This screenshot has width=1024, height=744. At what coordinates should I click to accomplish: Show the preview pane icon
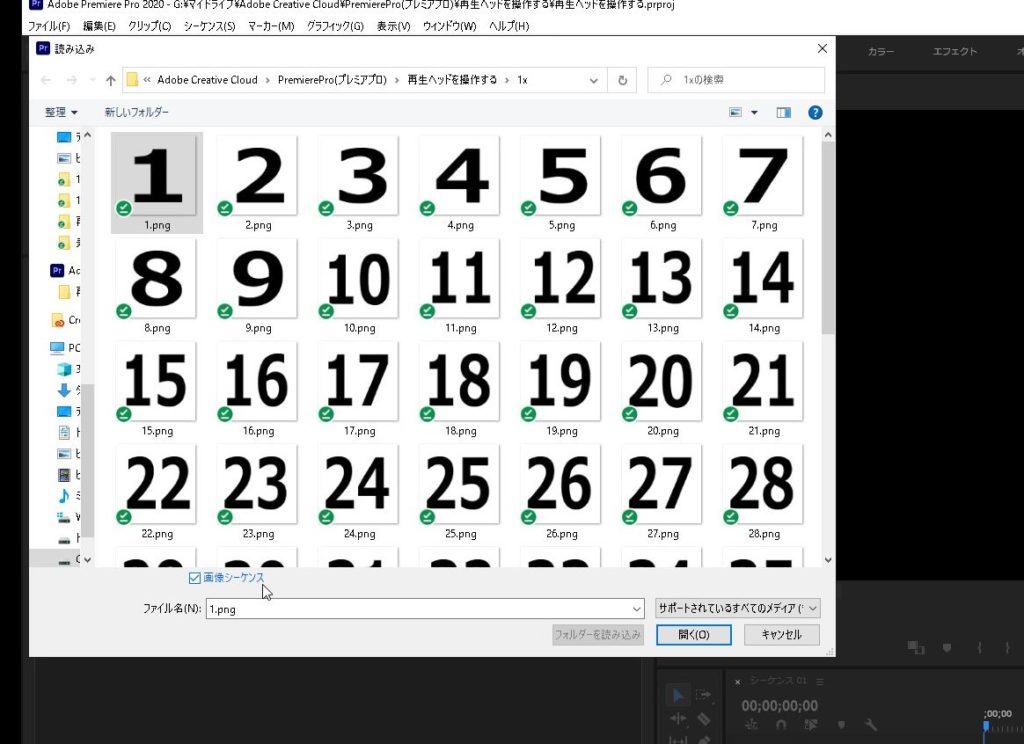pos(783,113)
